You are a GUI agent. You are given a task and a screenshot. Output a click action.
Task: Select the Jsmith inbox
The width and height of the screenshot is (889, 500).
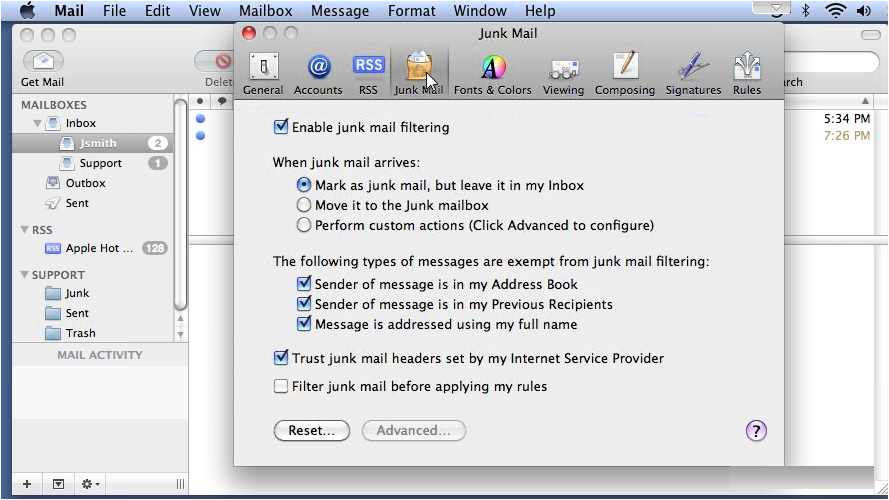tap(92, 143)
